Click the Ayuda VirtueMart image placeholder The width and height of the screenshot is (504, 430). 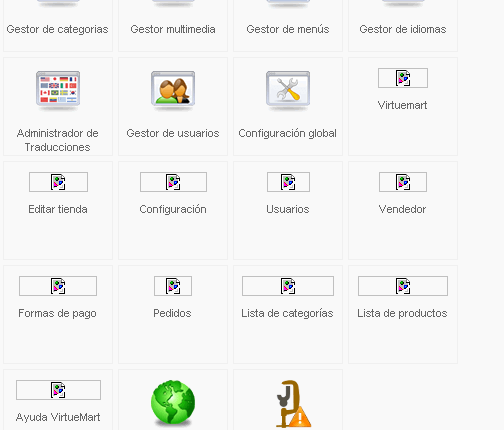(58, 390)
